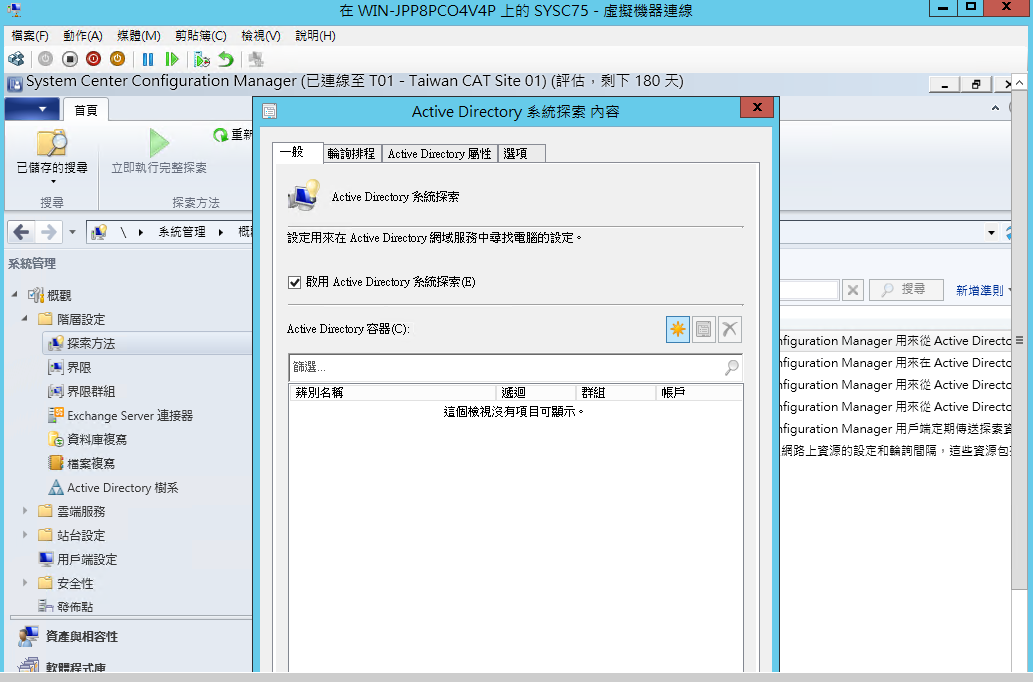Pause the virtual machine
The width and height of the screenshot is (1033, 682).
click(148, 59)
